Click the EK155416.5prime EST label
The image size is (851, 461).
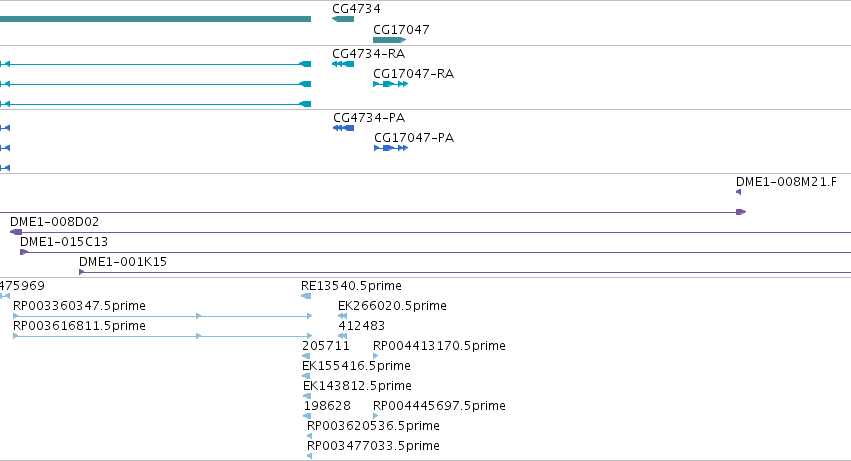tap(356, 365)
